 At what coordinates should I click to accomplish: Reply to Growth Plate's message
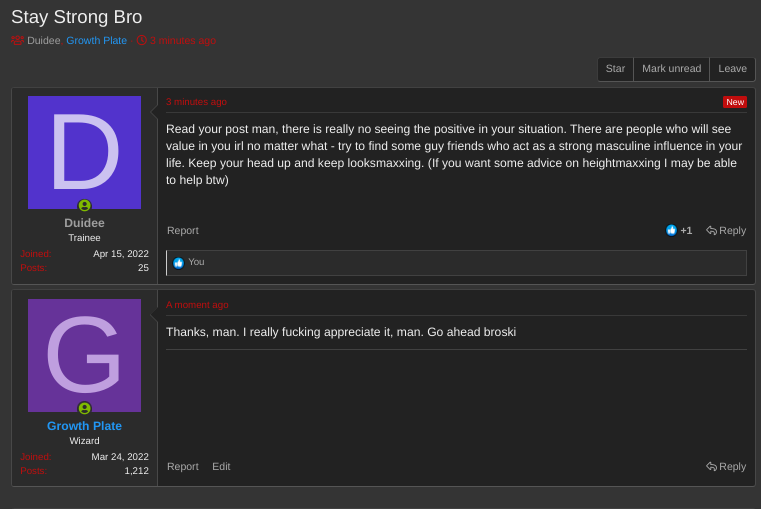(x=726, y=466)
